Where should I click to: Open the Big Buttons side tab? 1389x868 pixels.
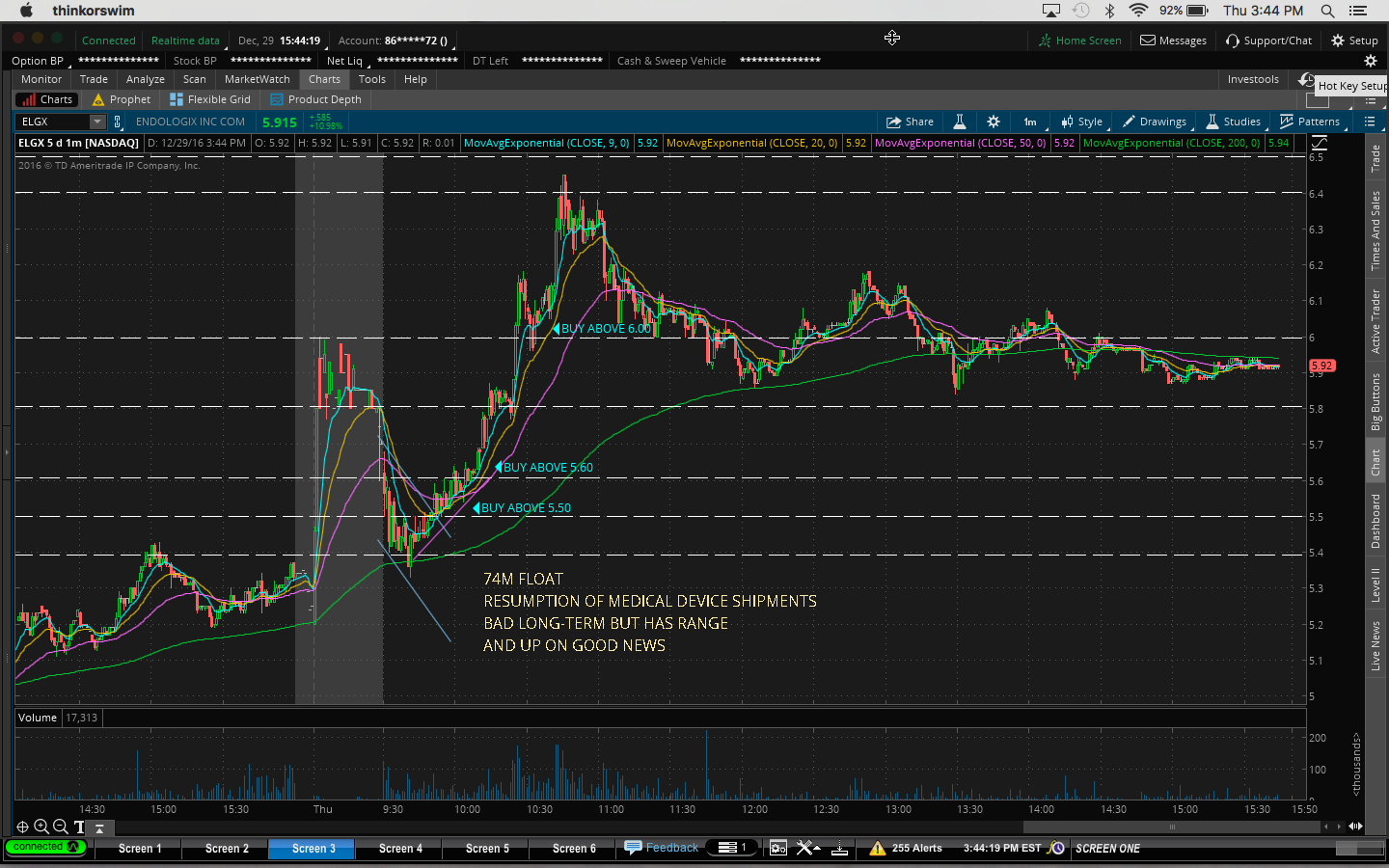click(1375, 400)
